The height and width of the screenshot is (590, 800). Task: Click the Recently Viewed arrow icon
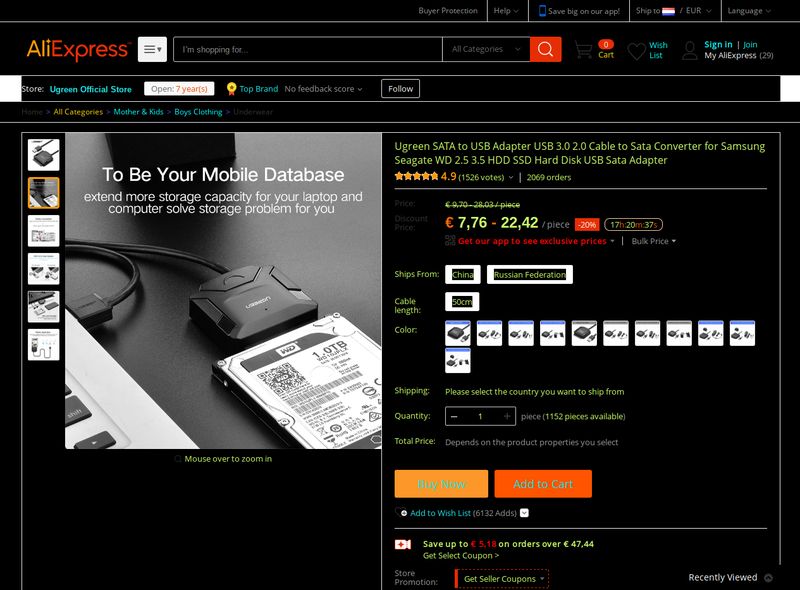coord(768,578)
